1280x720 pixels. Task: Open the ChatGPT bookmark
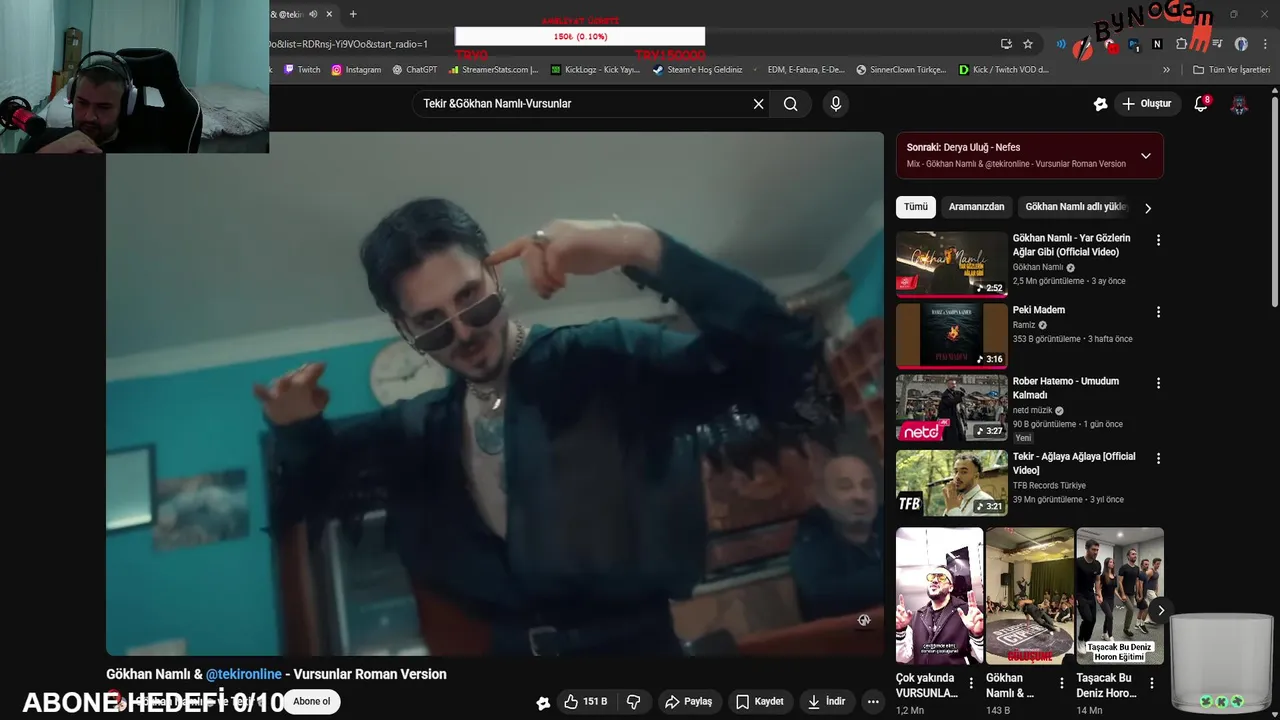[x=414, y=70]
